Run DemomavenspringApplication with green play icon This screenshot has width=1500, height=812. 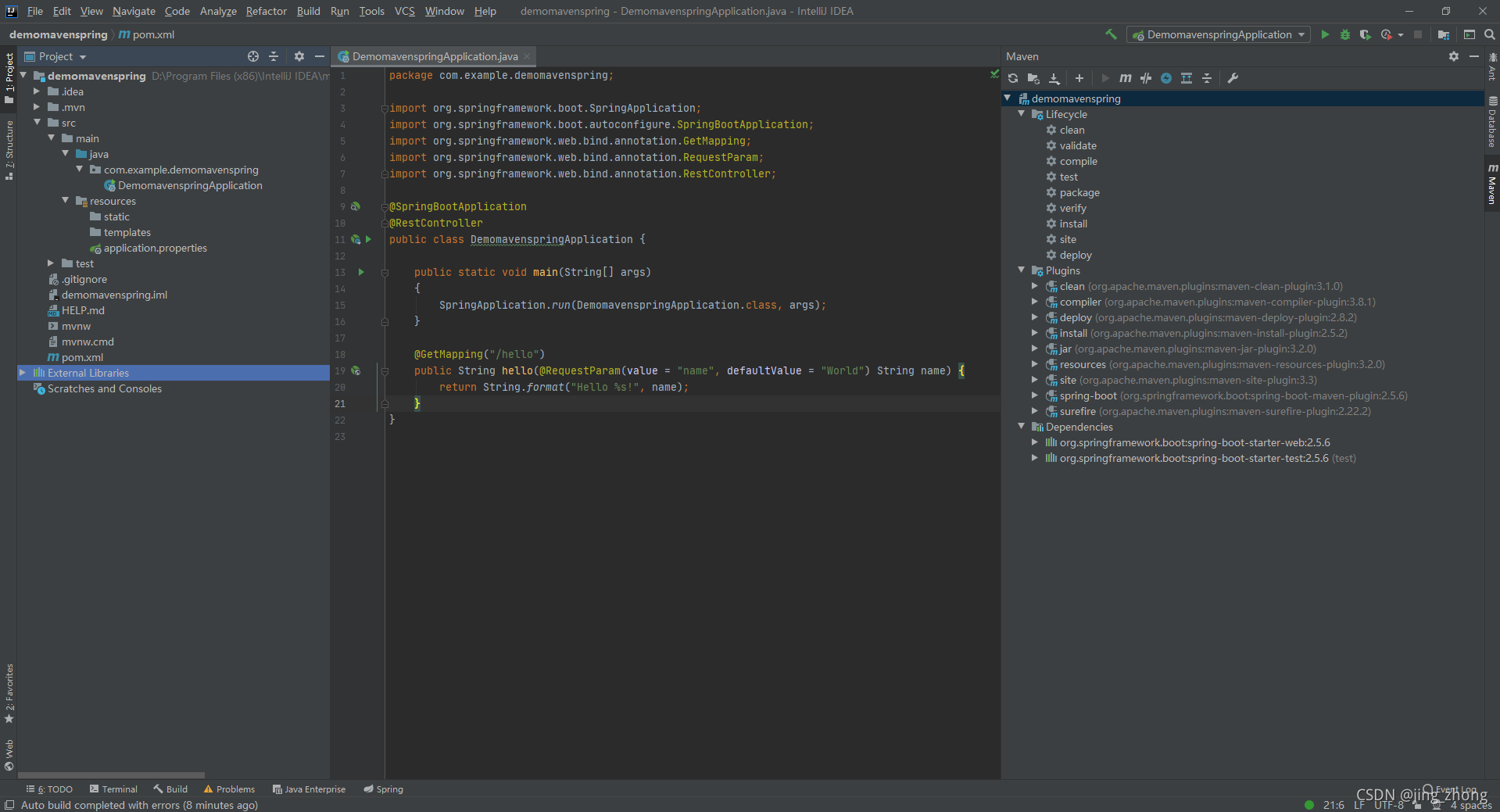pyautogui.click(x=1325, y=34)
